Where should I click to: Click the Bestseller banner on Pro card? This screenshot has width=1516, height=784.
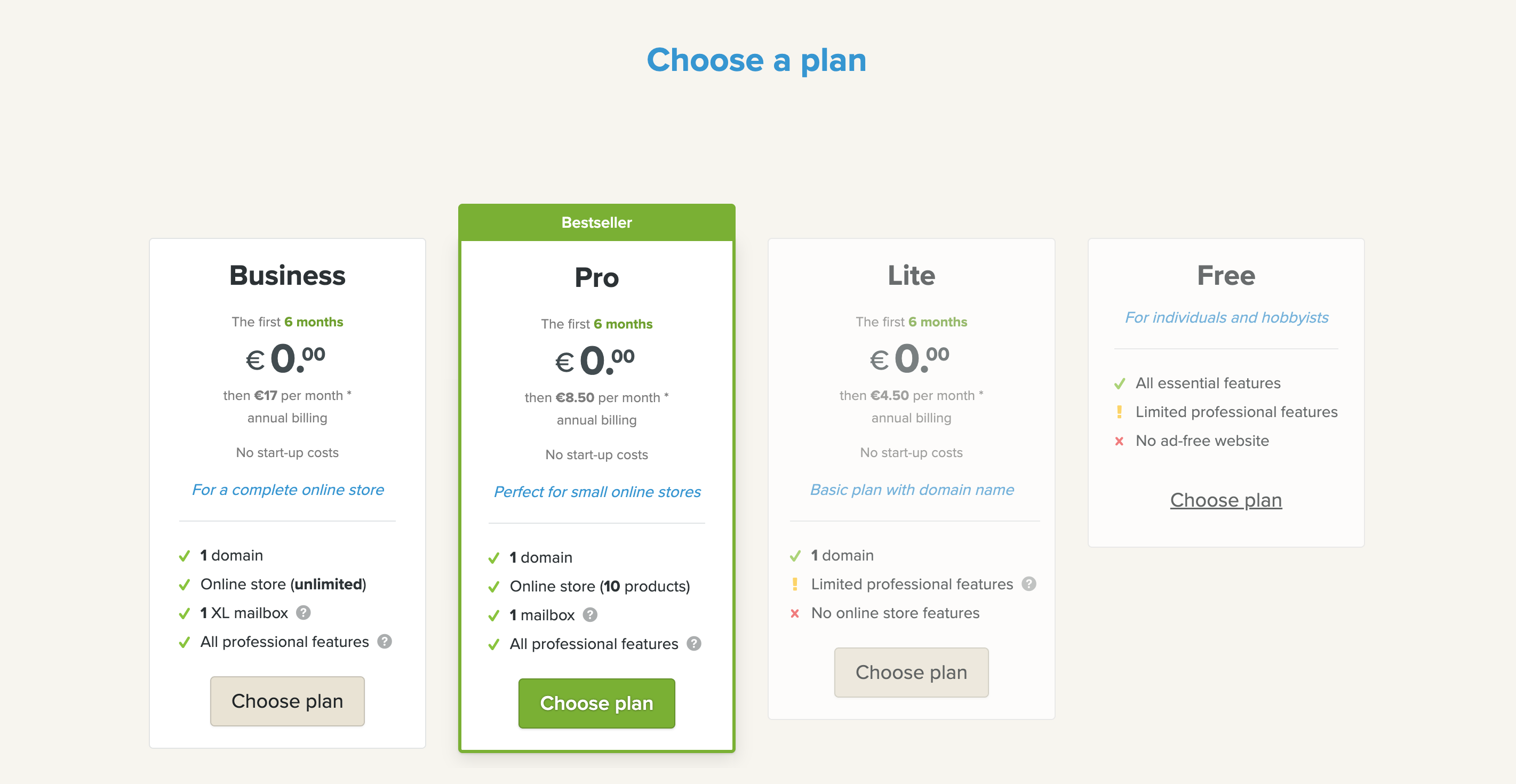click(x=596, y=222)
